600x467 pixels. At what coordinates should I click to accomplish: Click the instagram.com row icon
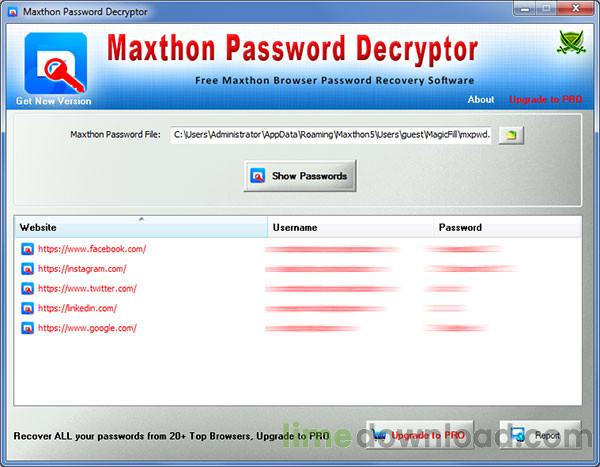tap(27, 269)
